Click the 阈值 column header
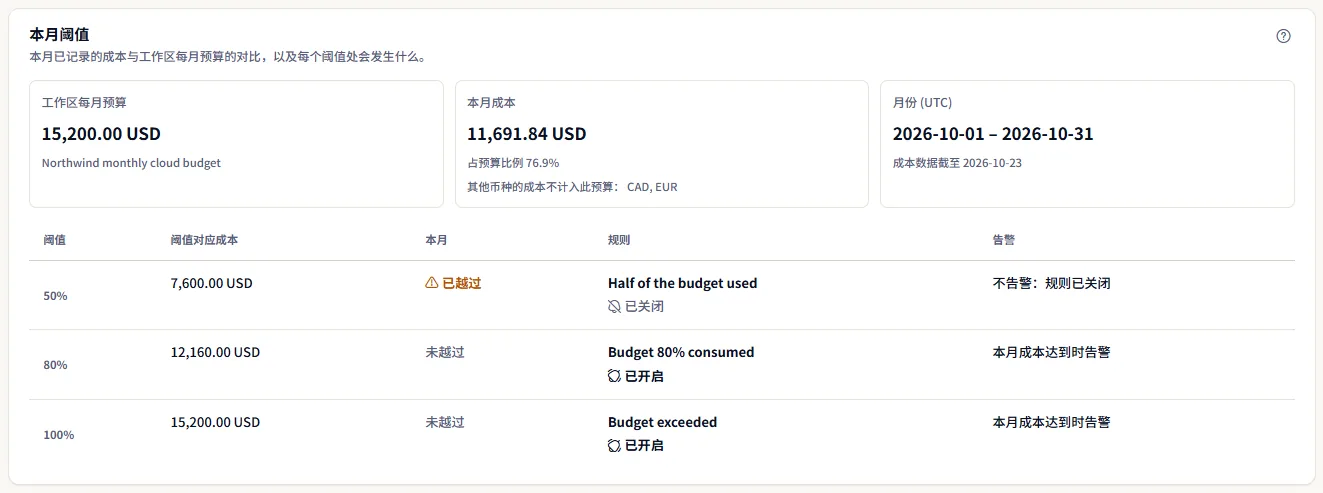Image resolution: width=1323 pixels, height=493 pixels. coord(55,240)
